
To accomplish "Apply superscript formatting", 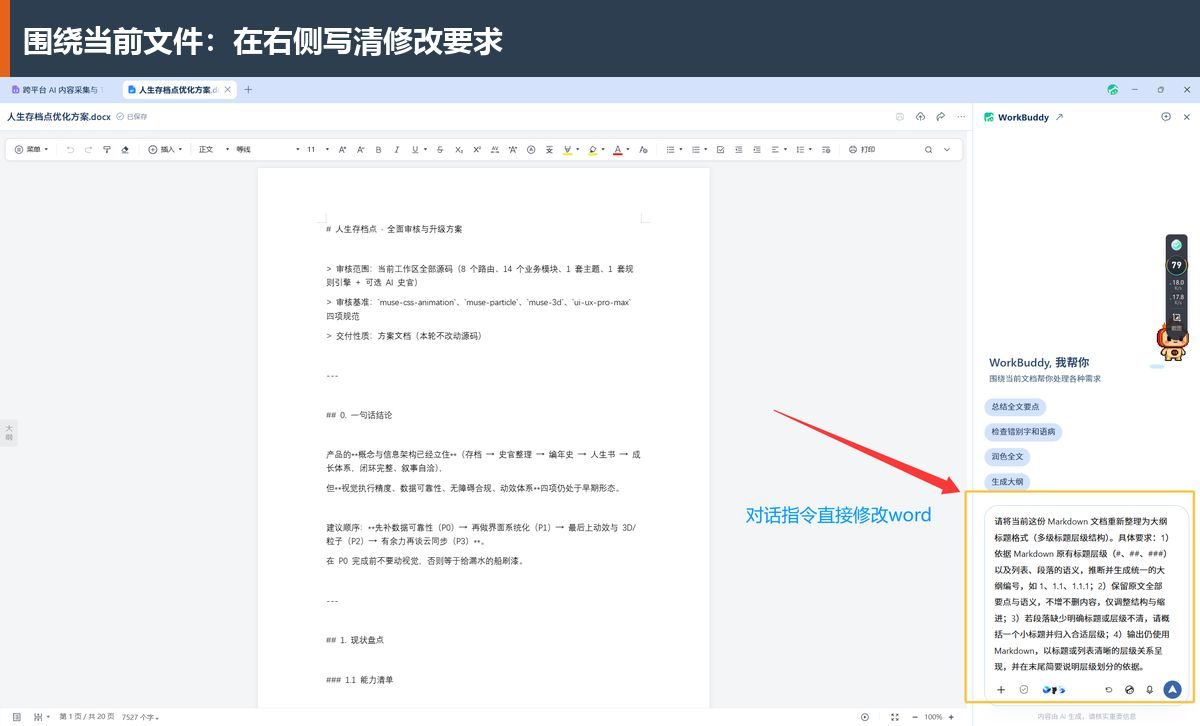I will click(x=477, y=150).
